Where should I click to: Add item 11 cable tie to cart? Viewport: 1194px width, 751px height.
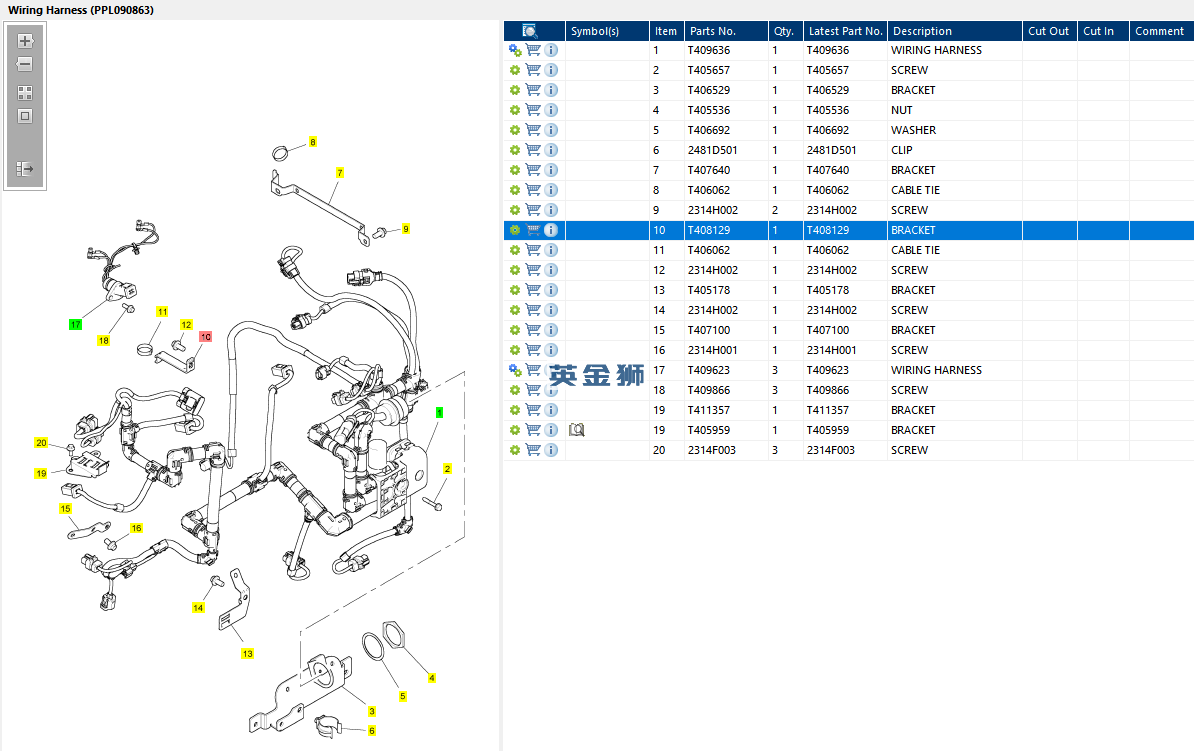pyautogui.click(x=533, y=250)
